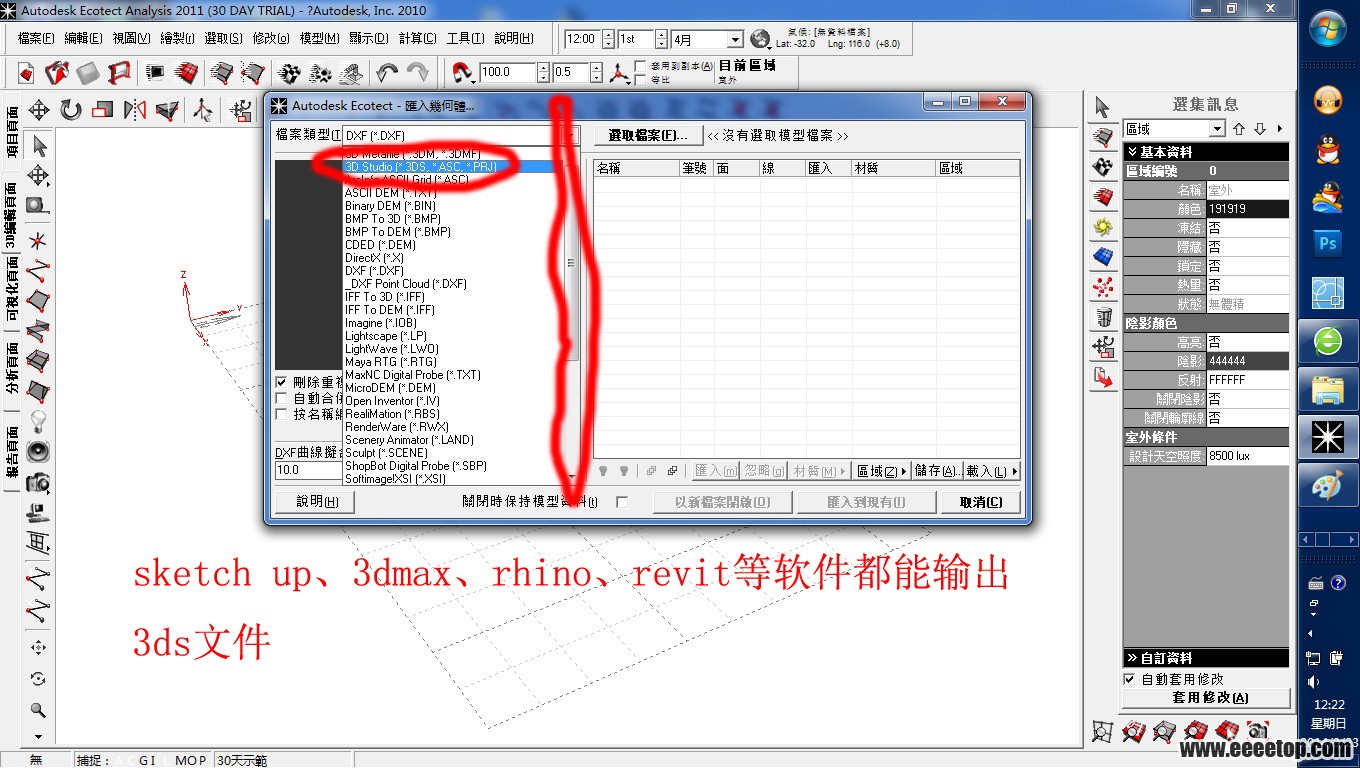Open the 模型(M) menu
This screenshot has width=1360, height=768.
[x=319, y=38]
